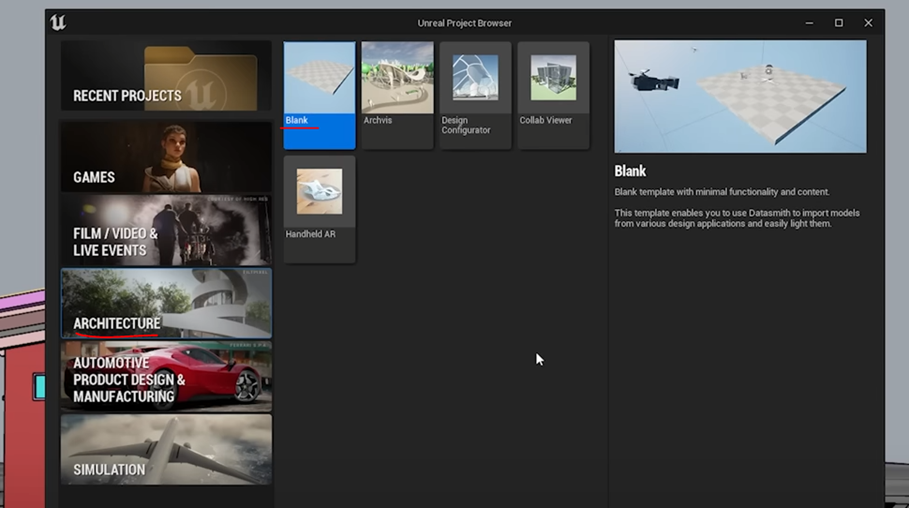Click the Unreal Project Browser title text
909x508 pixels.
[x=464, y=23]
